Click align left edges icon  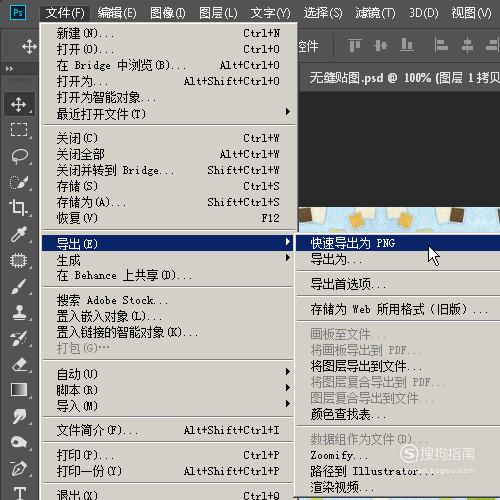[441, 45]
